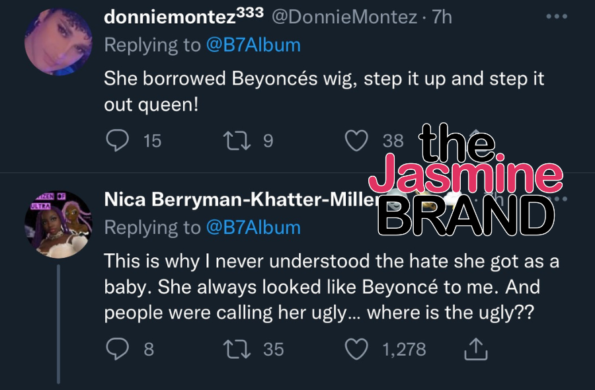Open the @B7Album link in Nica's reply
Image resolution: width=595 pixels, height=390 pixels.
tap(253, 228)
